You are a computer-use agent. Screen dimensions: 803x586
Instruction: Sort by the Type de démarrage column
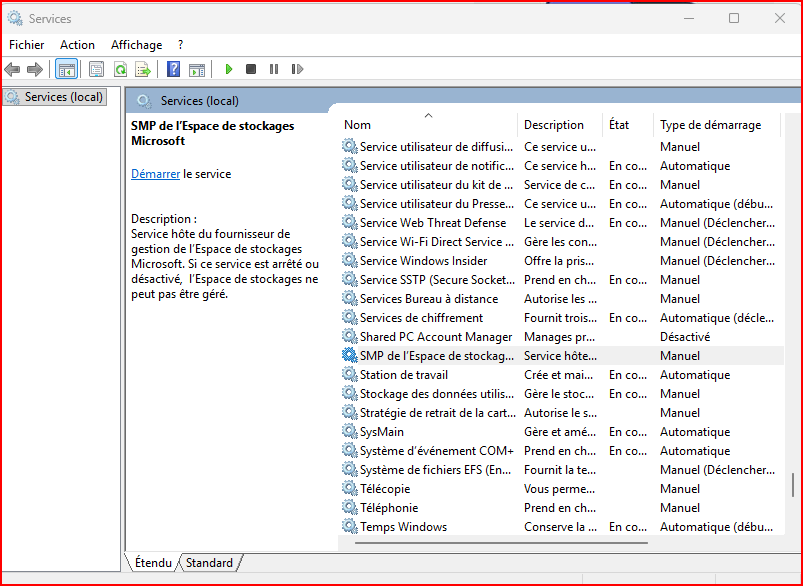coord(710,125)
